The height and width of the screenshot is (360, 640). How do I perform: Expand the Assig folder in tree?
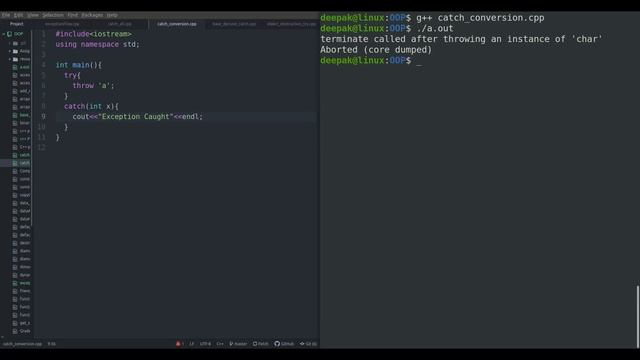10,51
